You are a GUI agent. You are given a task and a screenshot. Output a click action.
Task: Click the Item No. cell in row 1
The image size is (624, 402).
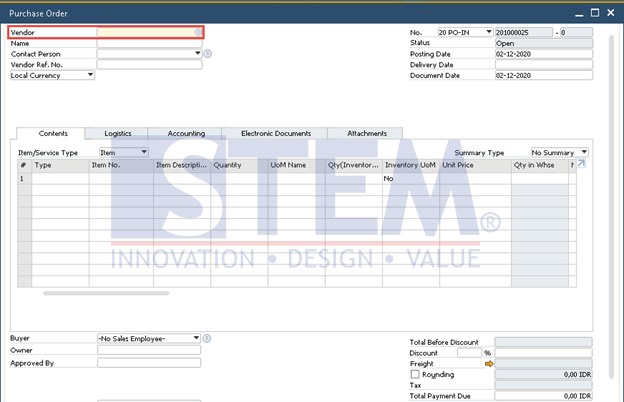coord(121,178)
